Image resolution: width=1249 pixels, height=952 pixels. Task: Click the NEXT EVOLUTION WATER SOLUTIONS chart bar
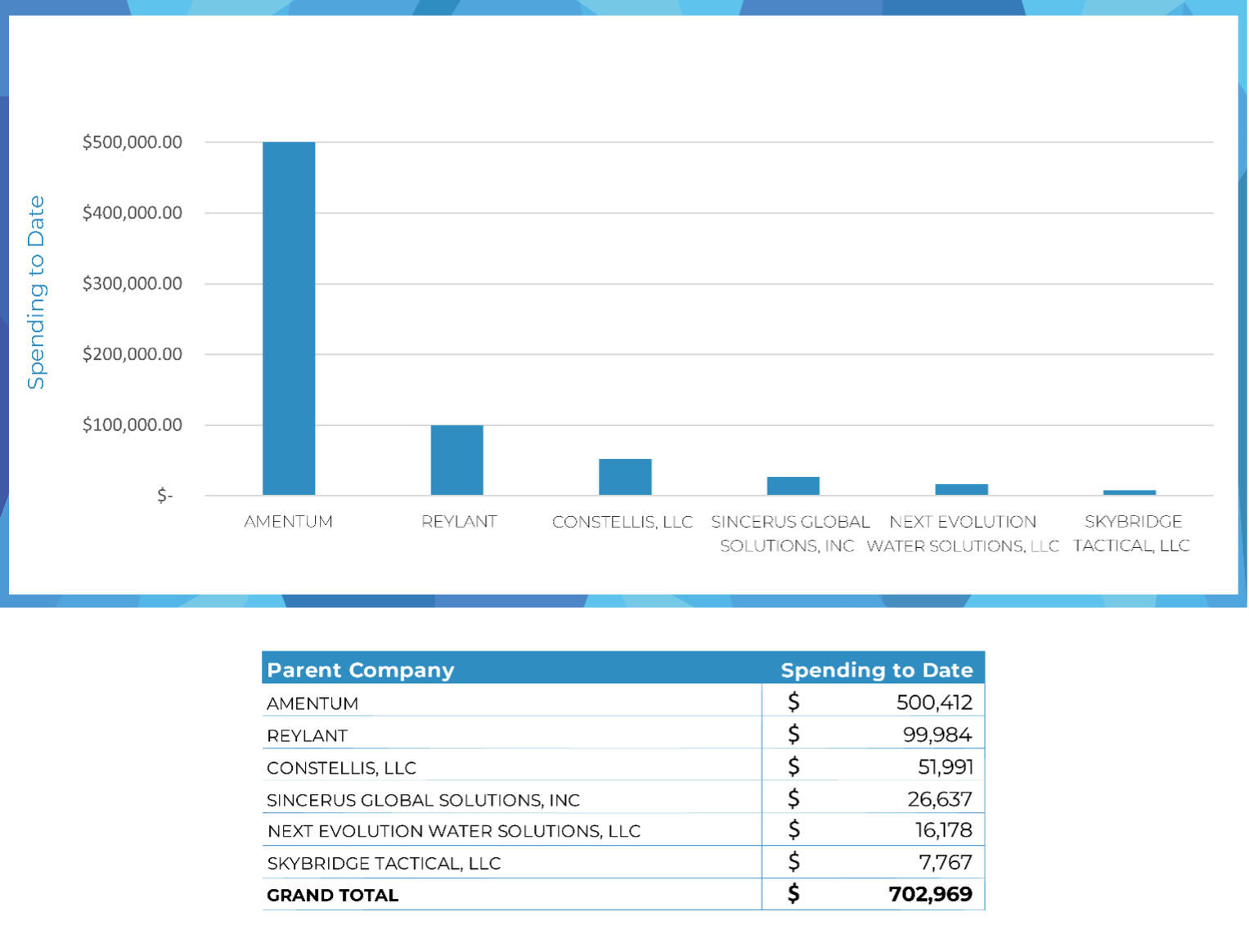tap(962, 489)
